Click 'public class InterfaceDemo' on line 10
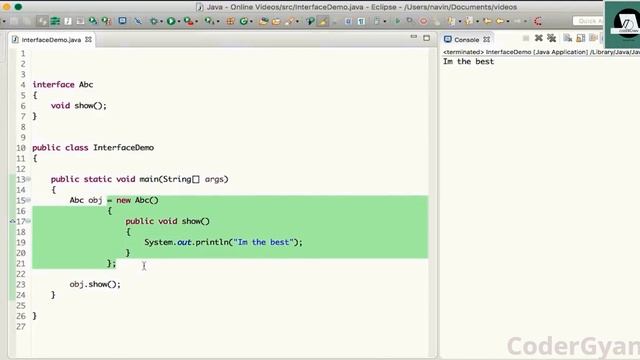 (93, 148)
